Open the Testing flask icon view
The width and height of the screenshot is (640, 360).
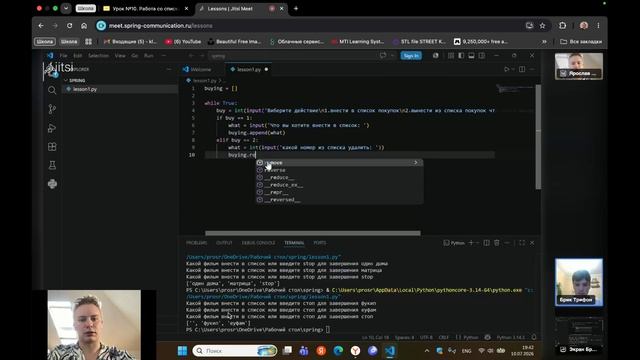52,165
